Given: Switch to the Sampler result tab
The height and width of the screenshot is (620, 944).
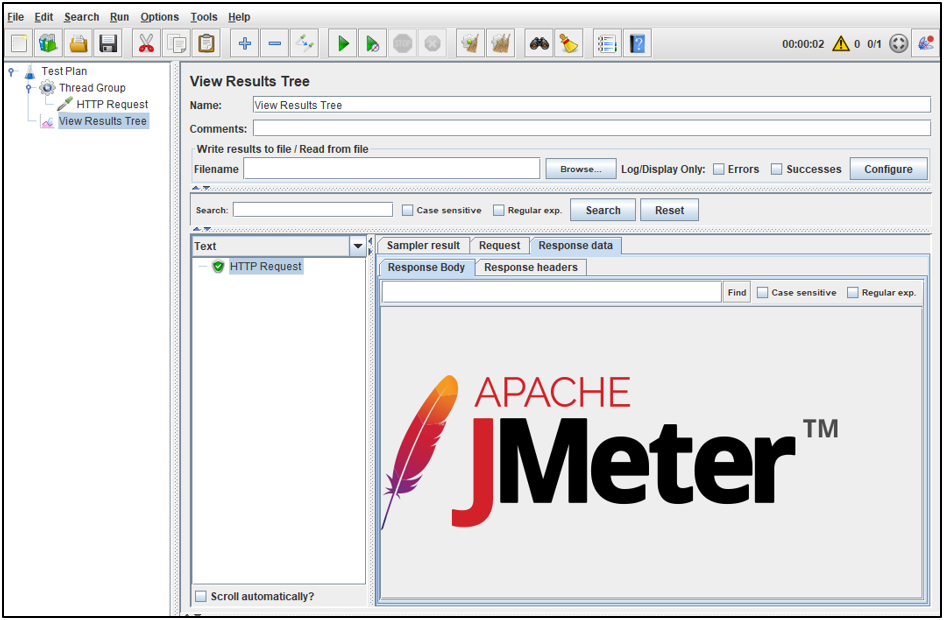Looking at the screenshot, I should coord(423,246).
